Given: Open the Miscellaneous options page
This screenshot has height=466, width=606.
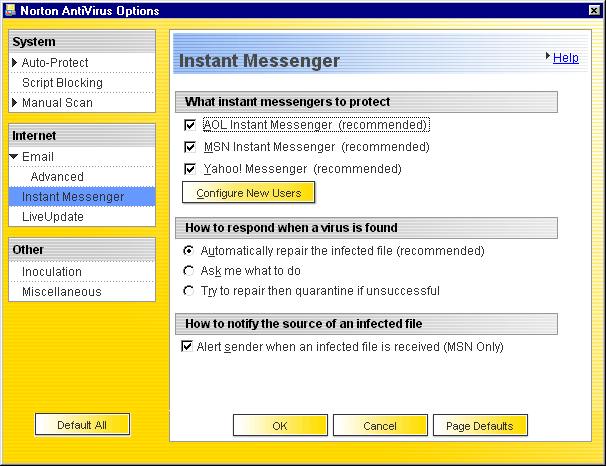Looking at the screenshot, I should point(61,292).
